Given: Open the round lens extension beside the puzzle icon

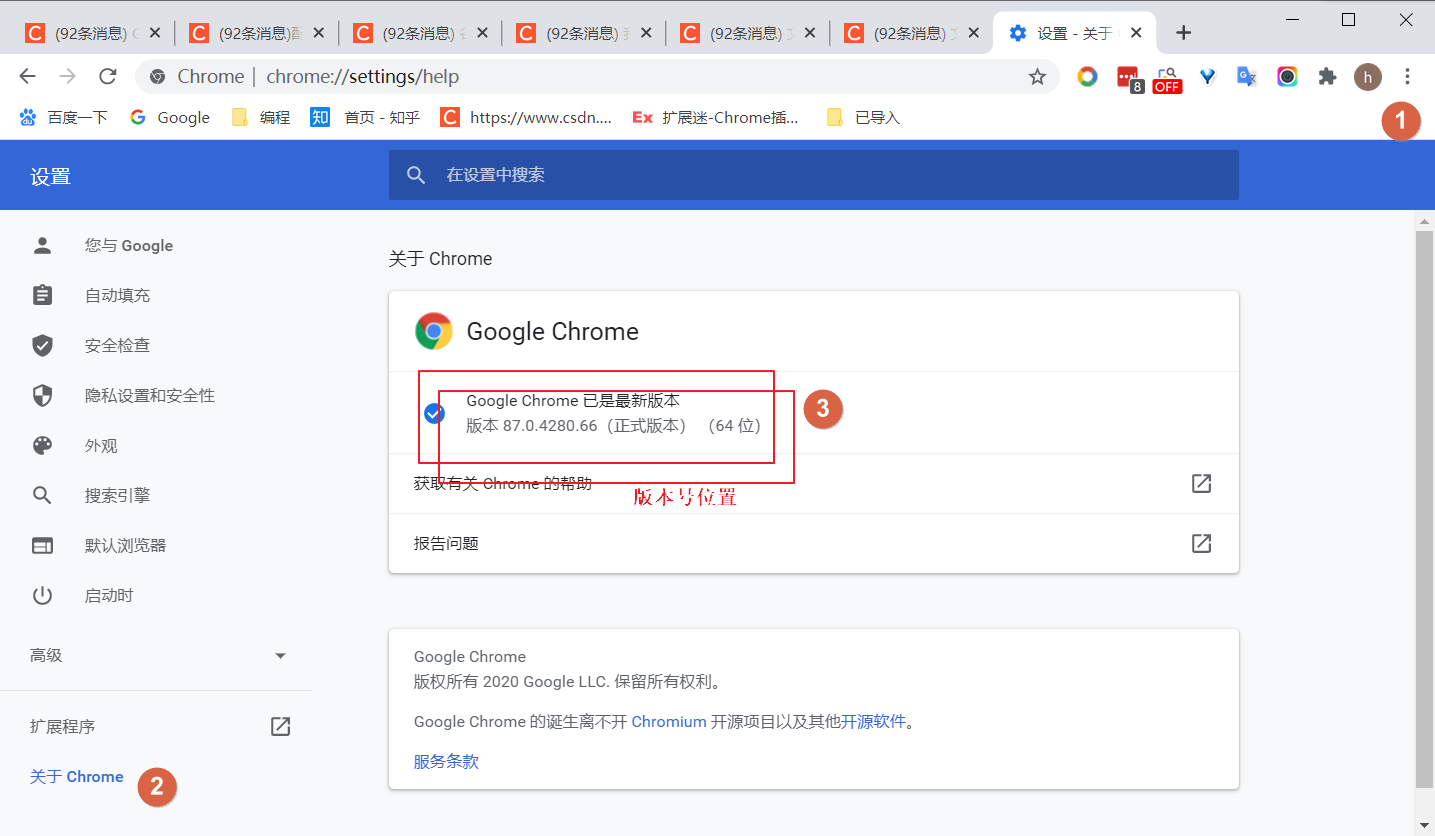Looking at the screenshot, I should tap(1287, 77).
